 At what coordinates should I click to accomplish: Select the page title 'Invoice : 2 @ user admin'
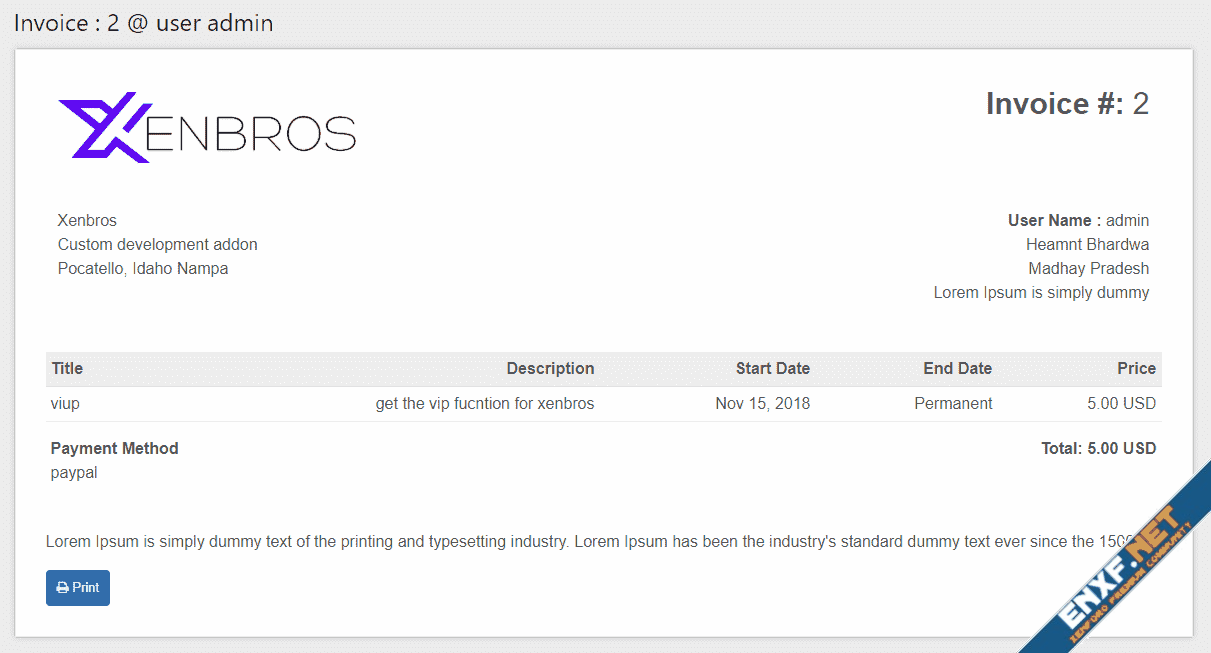click(143, 23)
